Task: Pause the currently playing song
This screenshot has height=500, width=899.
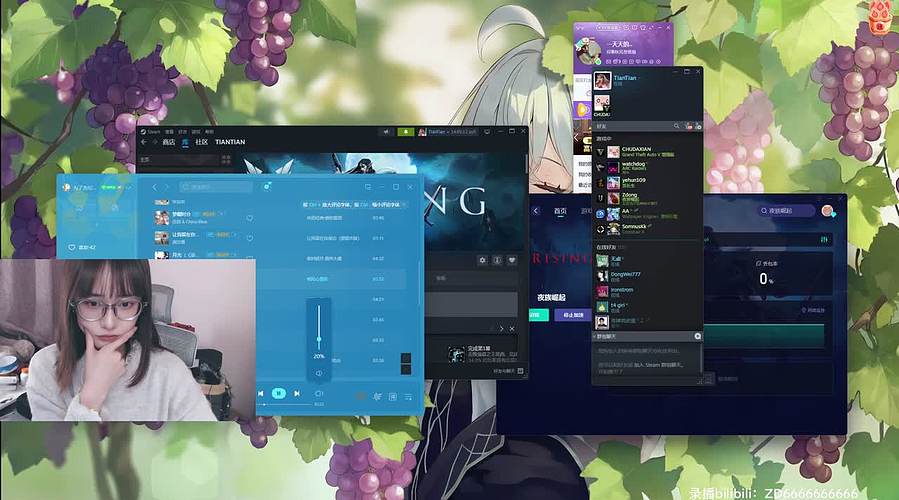Action: pos(280,394)
